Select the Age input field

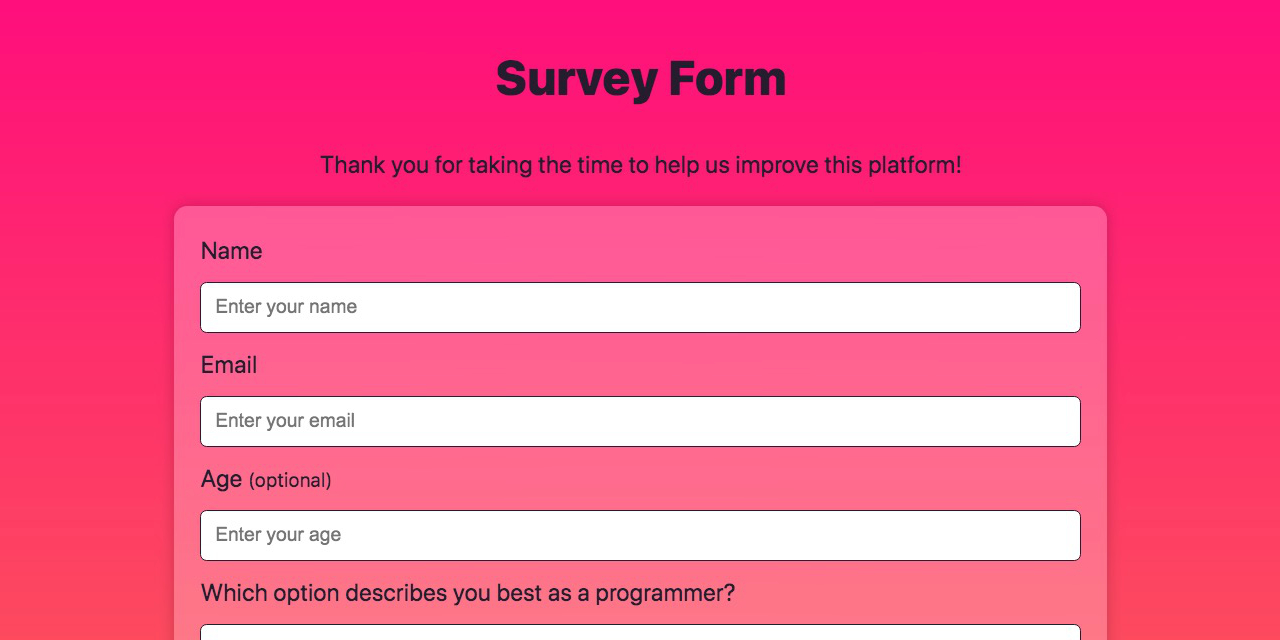(x=640, y=535)
